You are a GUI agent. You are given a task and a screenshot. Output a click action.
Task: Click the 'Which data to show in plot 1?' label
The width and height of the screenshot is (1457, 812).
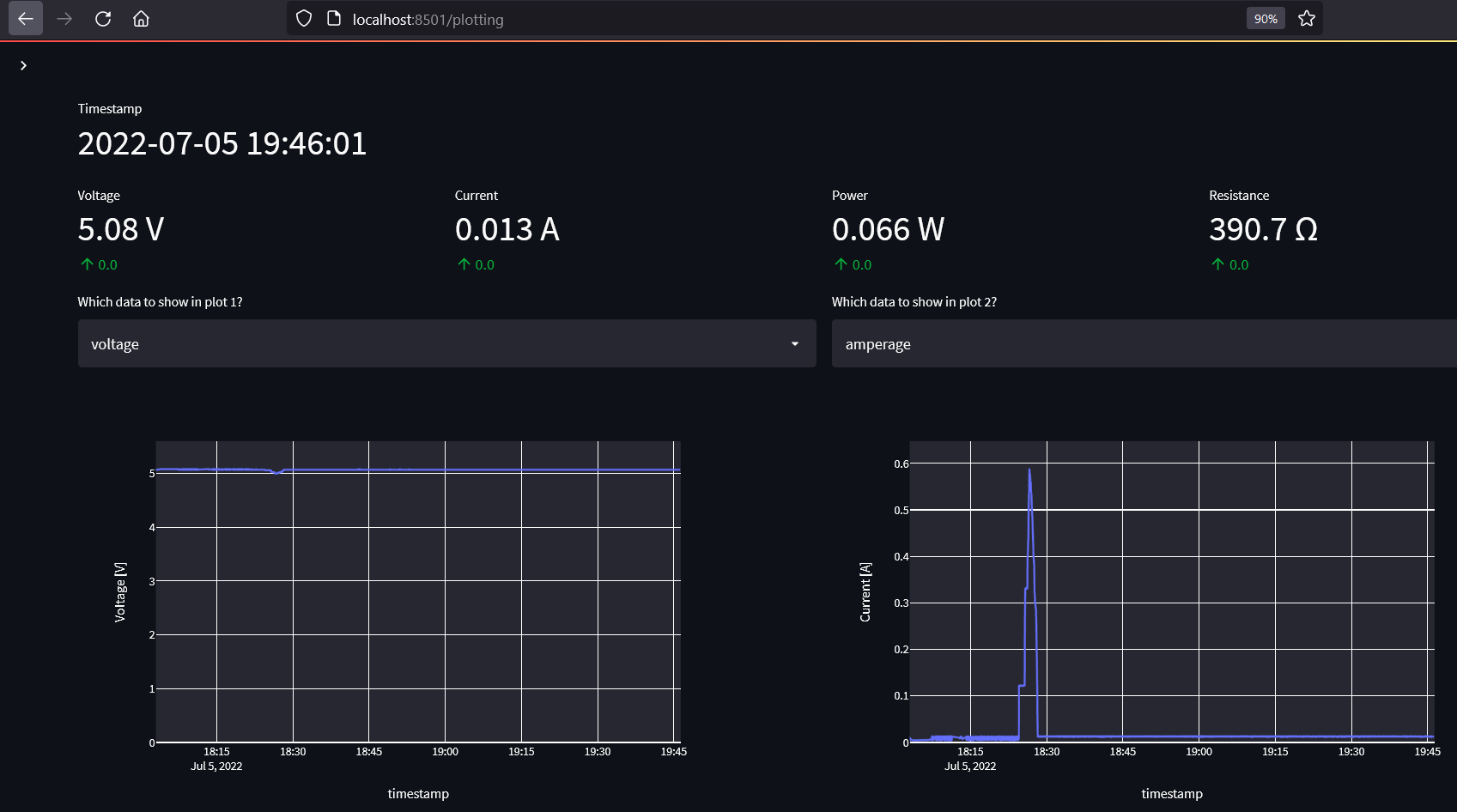[160, 302]
